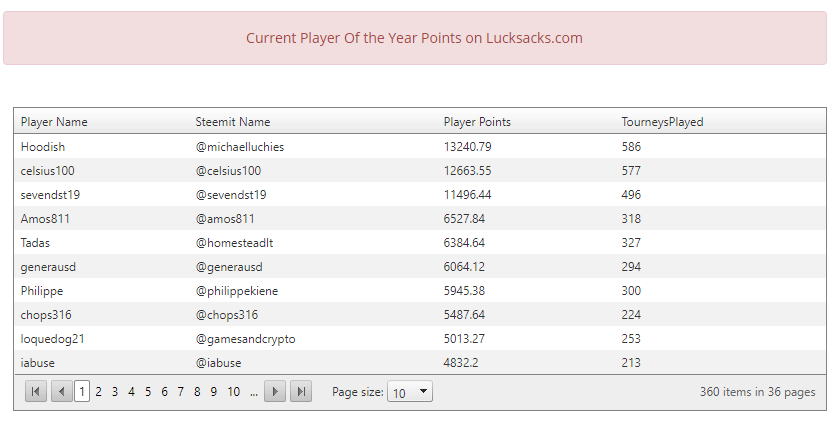The image size is (836, 425).
Task: Select the Hoodish player name cell
Action: pos(43,147)
